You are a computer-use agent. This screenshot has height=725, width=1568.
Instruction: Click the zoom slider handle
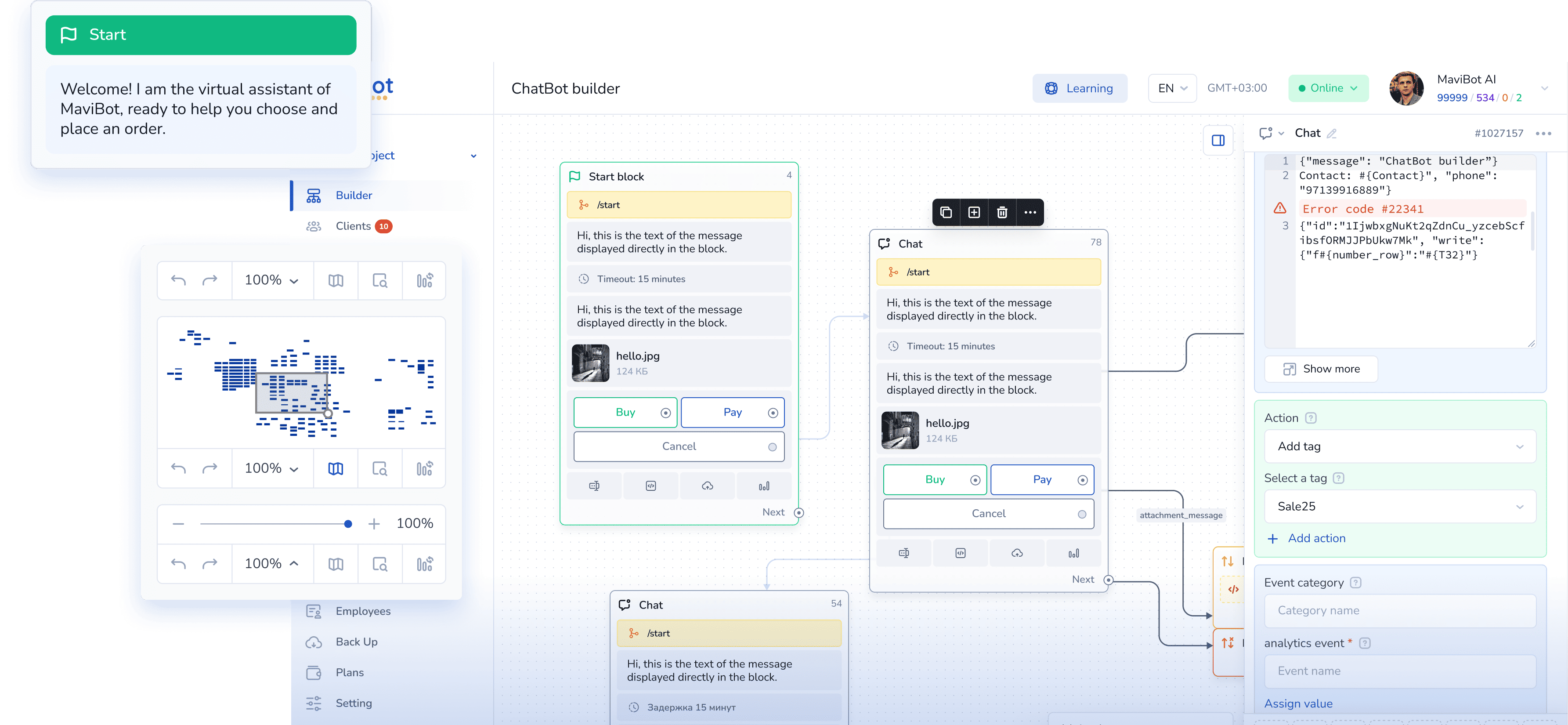tap(347, 524)
